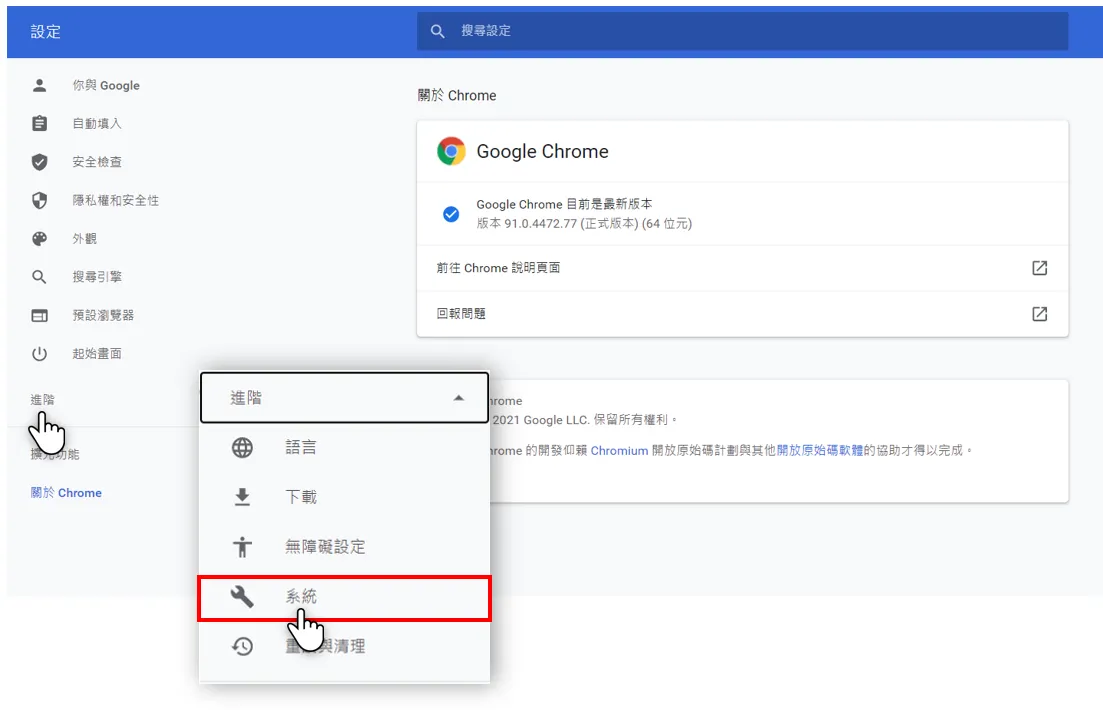Click the blue update check mark icon
This screenshot has height=710, width=1103.
pyautogui.click(x=451, y=214)
